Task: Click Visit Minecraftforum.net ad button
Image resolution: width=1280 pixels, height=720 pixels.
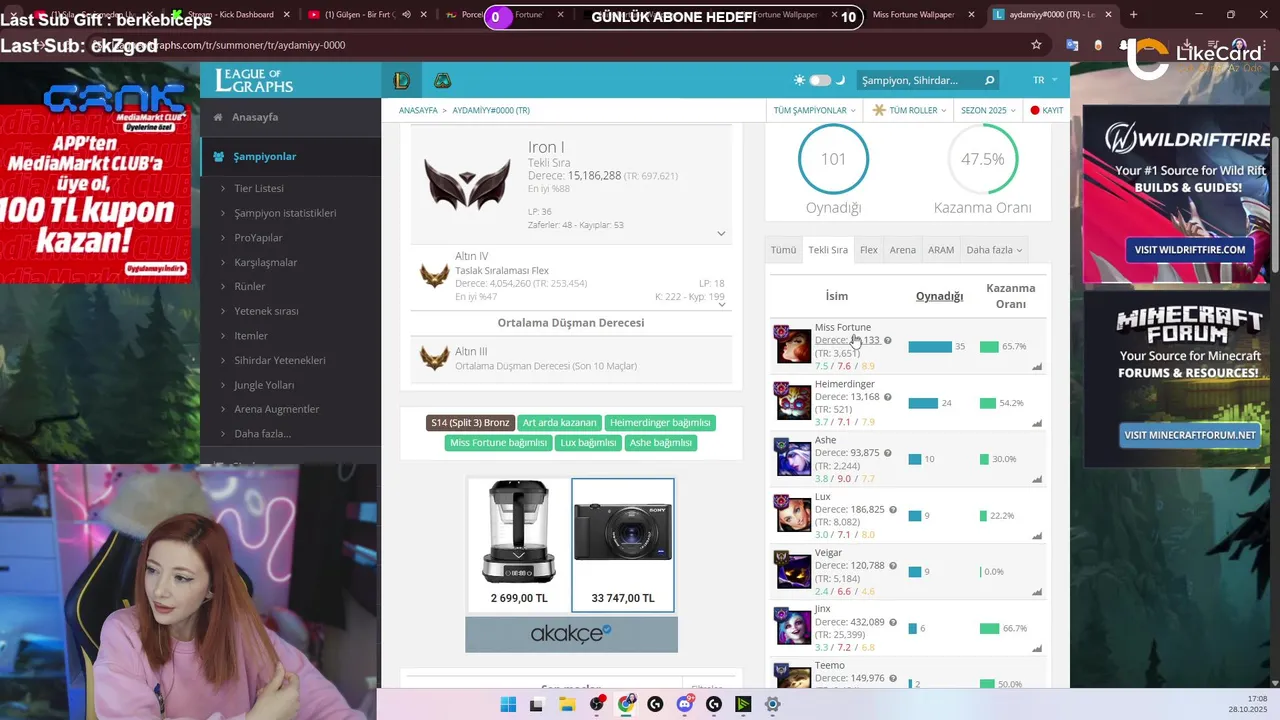Action: [x=1189, y=435]
